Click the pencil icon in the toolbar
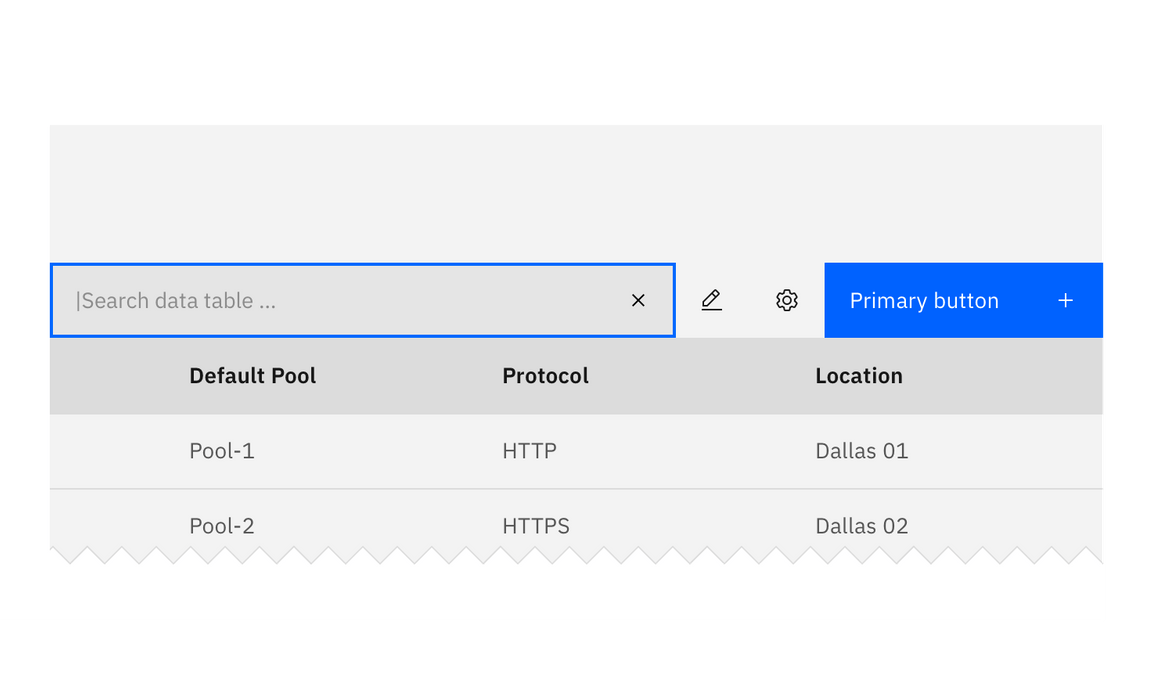 coord(712,300)
